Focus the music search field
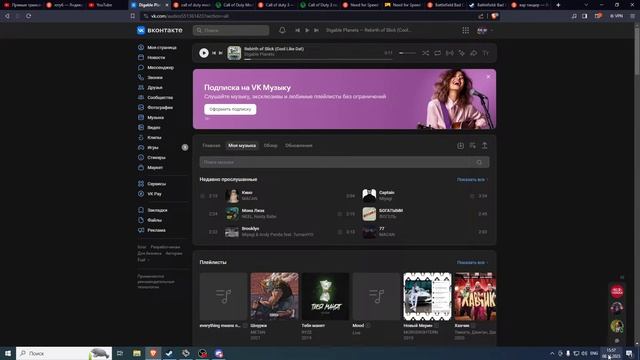The image size is (640, 360). coord(344,162)
